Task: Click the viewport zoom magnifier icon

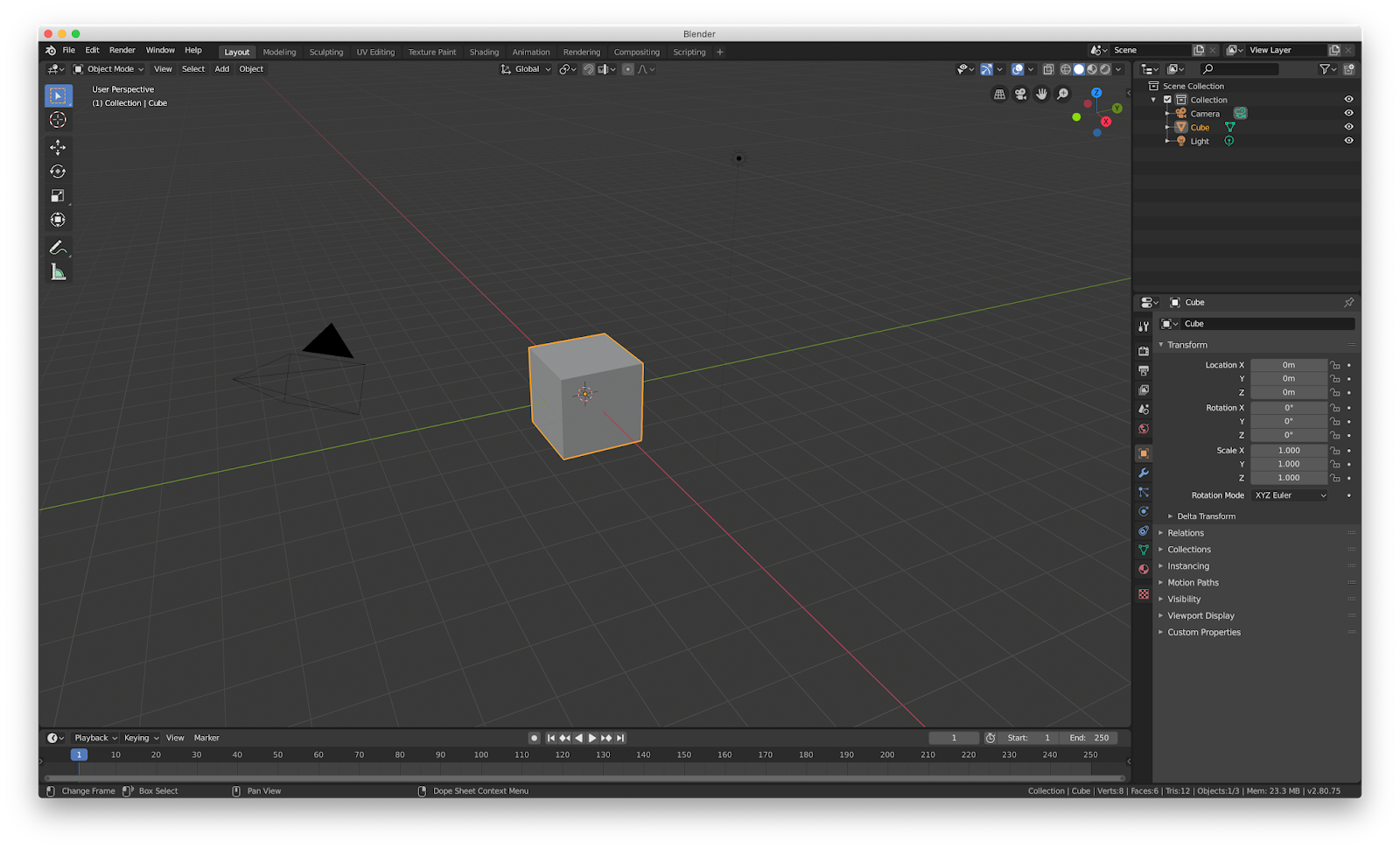Action: pyautogui.click(x=1061, y=94)
